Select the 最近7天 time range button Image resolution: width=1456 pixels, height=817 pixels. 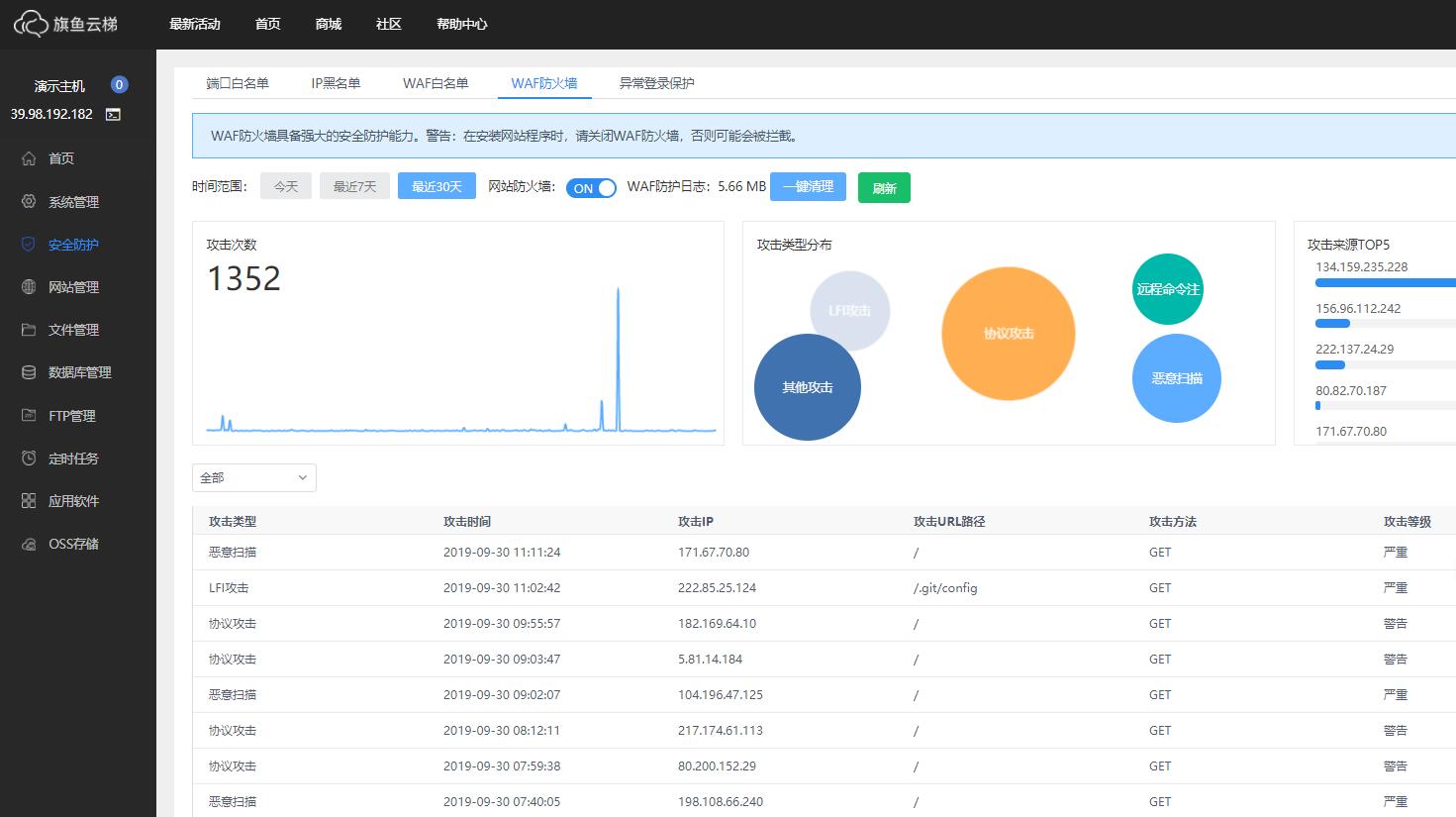coord(354,186)
